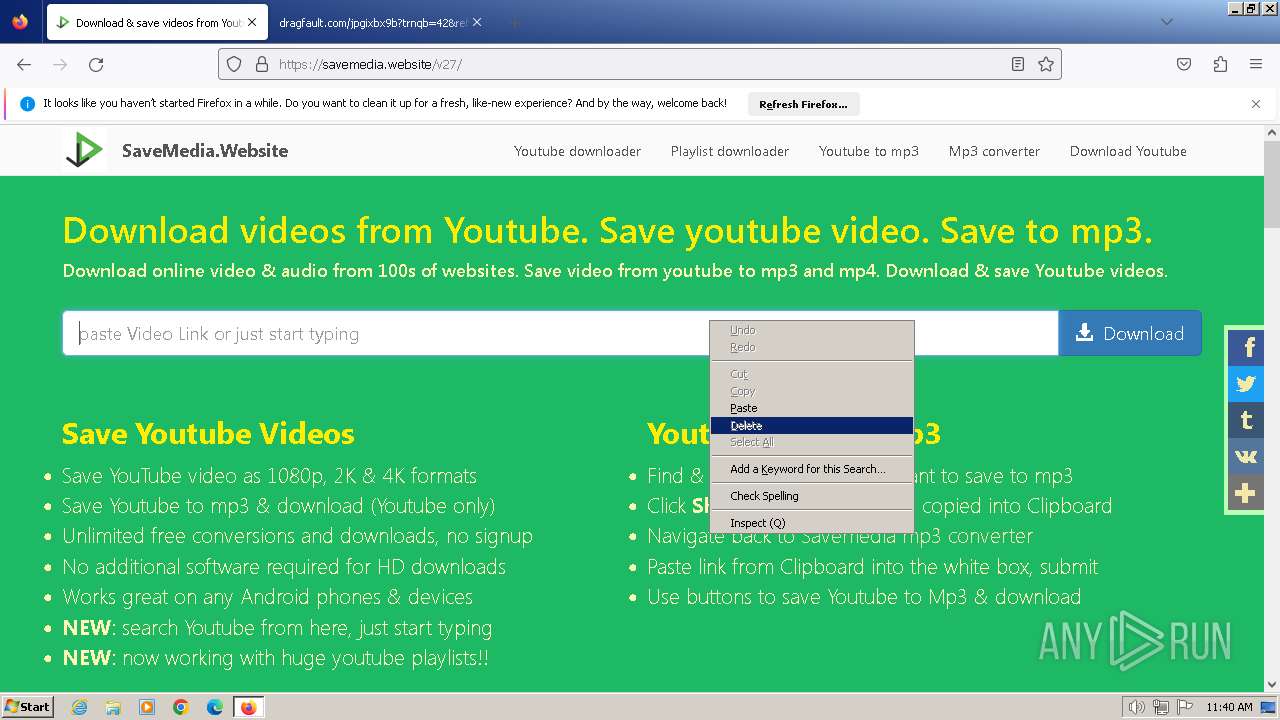Dismiss the Firefox refresh notification bar

[1256, 103]
